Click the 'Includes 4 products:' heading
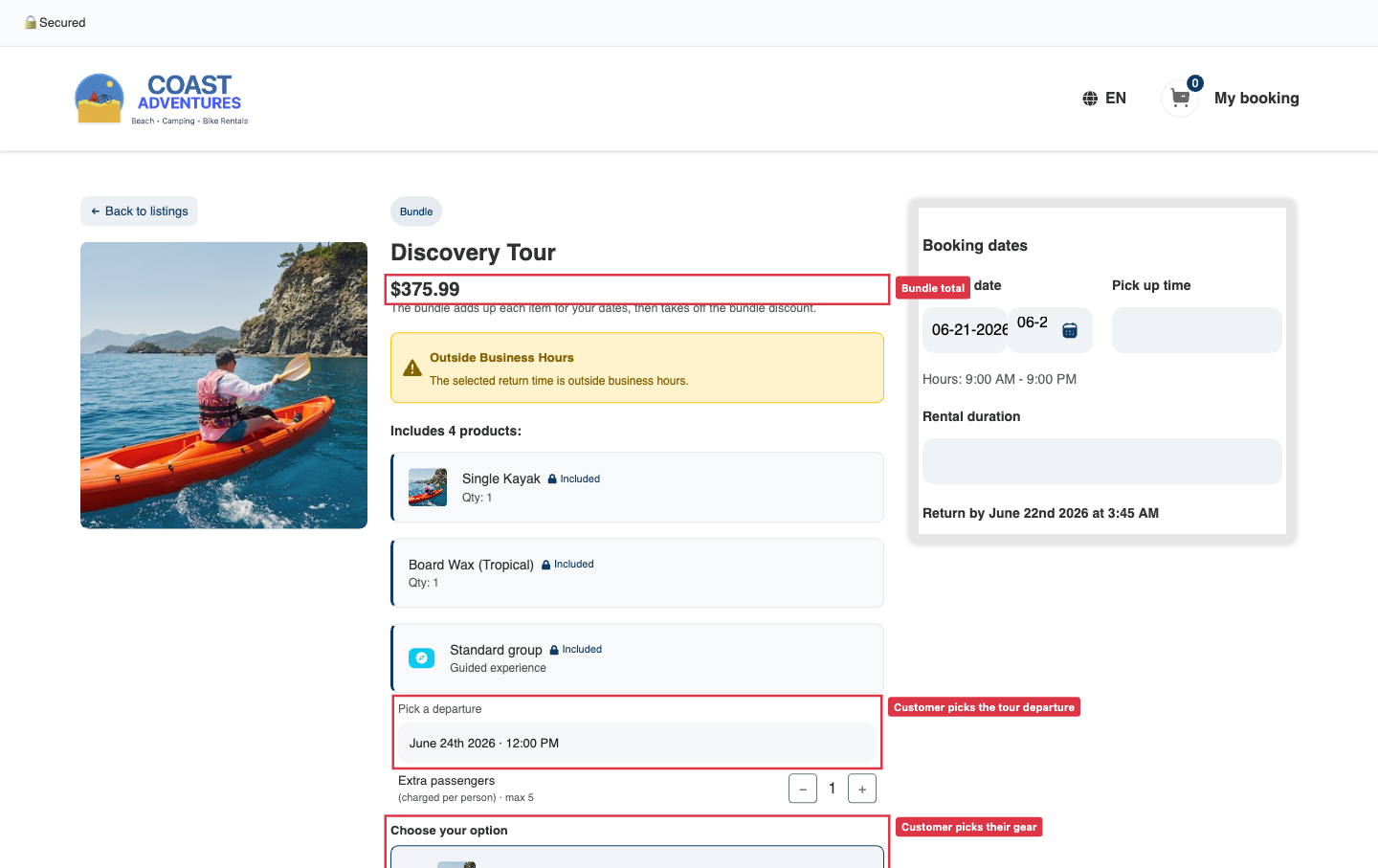1378x868 pixels. click(456, 432)
